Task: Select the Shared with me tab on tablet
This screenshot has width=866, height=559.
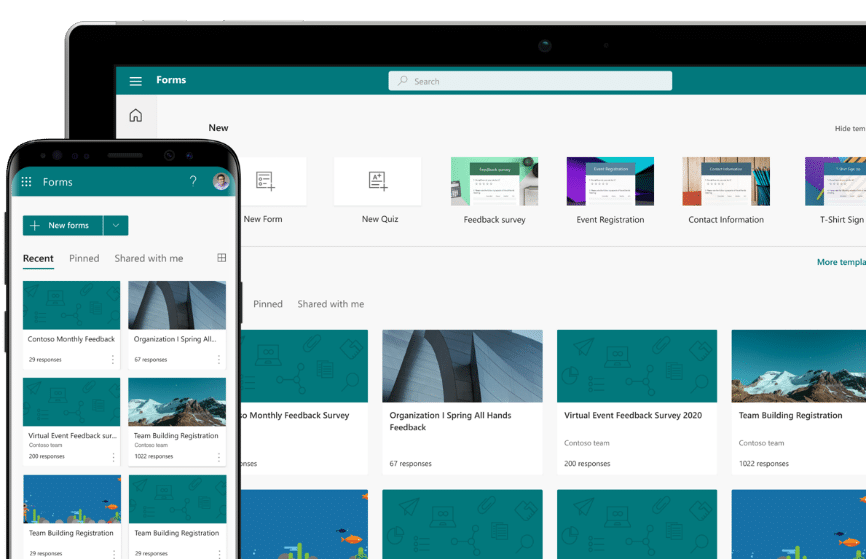Action: (331, 304)
